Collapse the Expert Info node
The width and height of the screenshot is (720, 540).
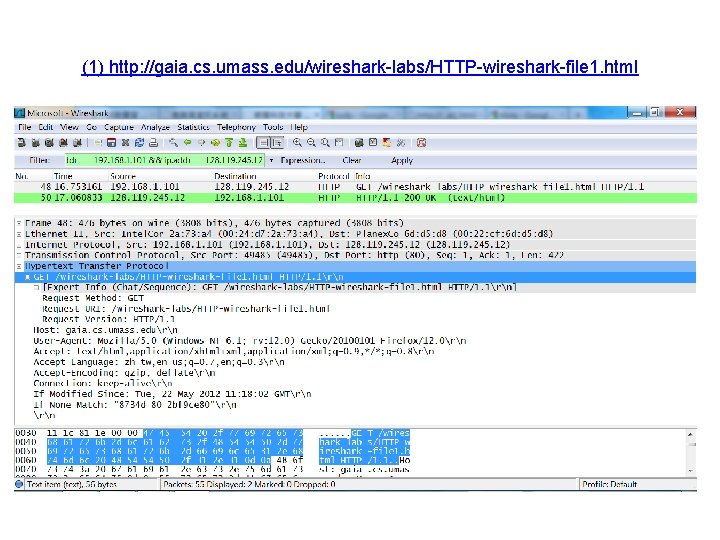tap(36, 287)
